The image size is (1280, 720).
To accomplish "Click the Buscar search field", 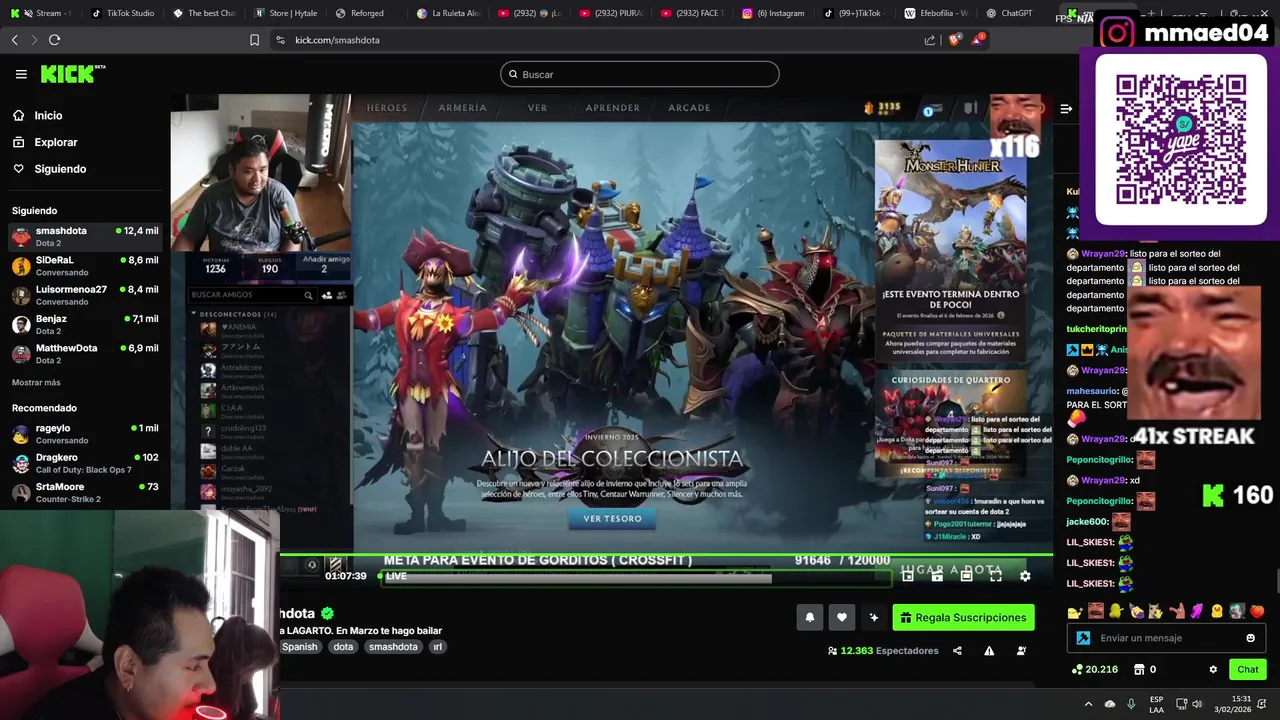I will point(640,74).
